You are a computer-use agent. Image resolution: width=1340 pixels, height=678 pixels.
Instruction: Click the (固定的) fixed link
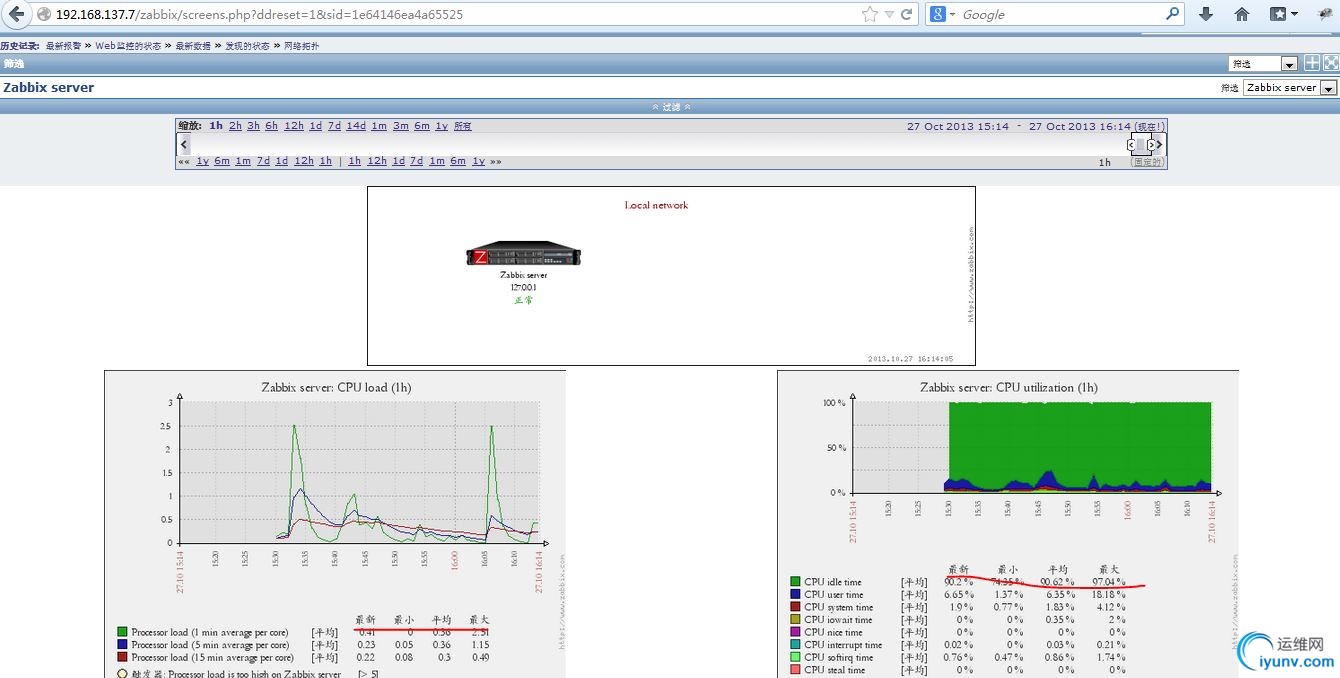coord(1148,162)
